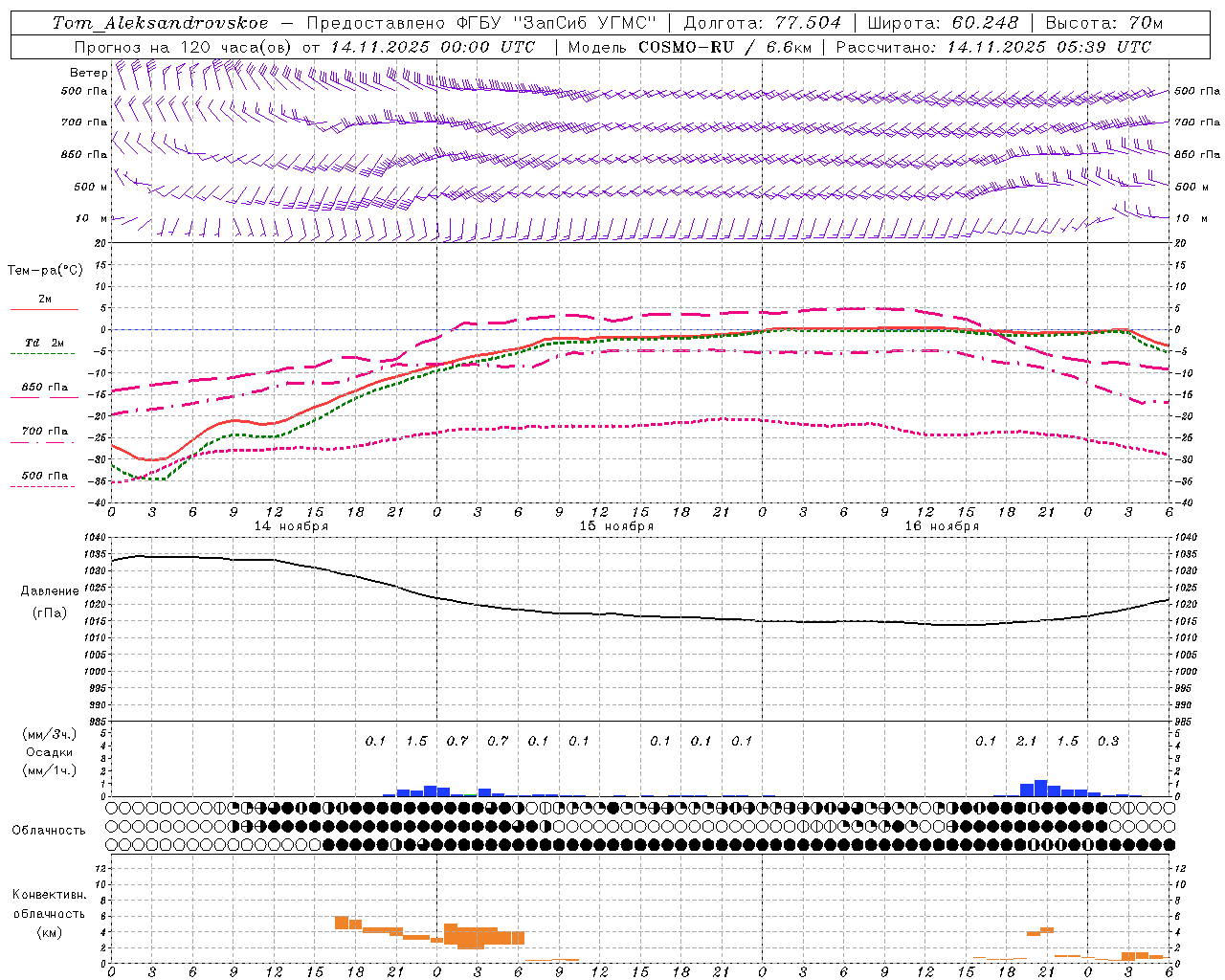
Task: Click the dashed blue Td legend line sample
Action: pos(42,354)
